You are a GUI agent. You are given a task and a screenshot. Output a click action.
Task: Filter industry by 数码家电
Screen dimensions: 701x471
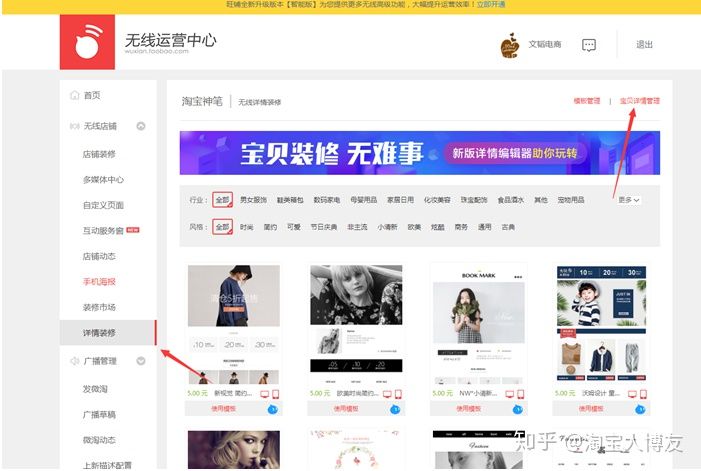tap(327, 200)
